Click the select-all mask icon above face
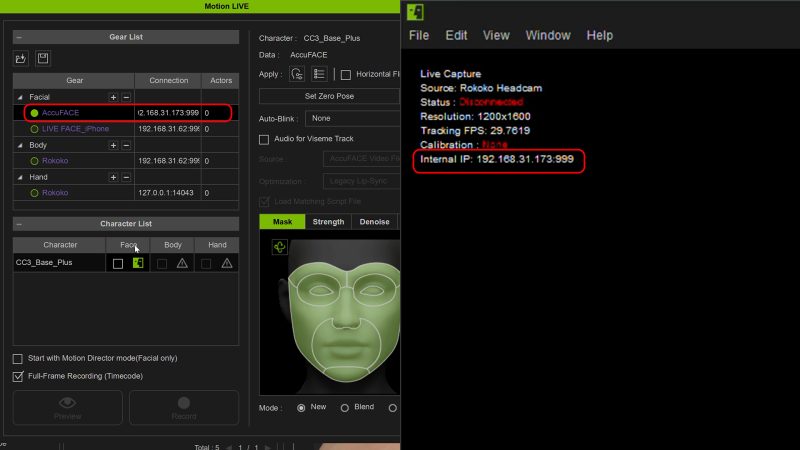 tap(279, 247)
